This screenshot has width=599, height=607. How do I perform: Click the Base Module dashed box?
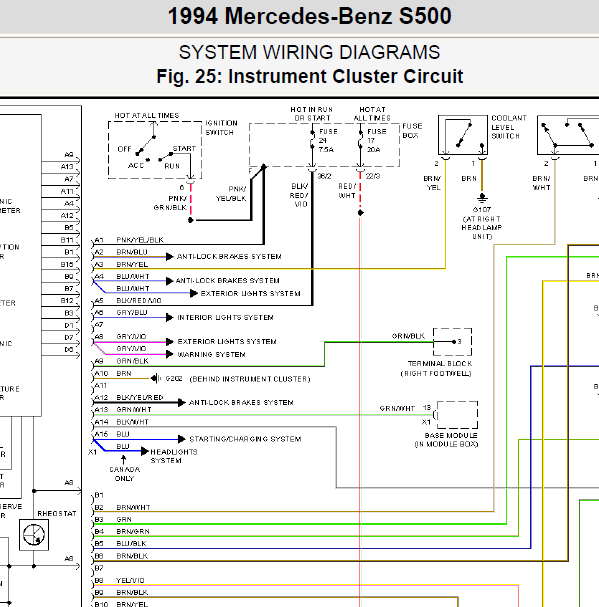point(457,415)
